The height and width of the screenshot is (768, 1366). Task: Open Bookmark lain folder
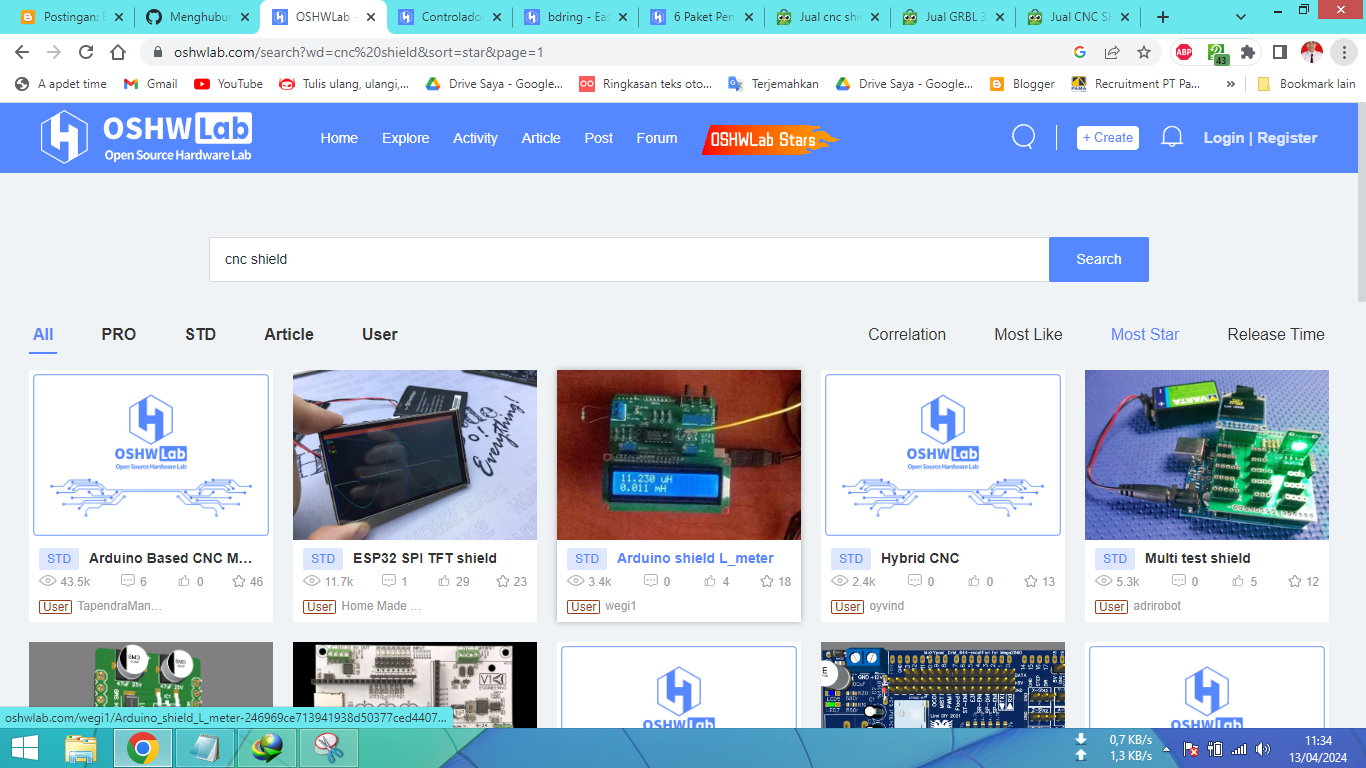point(1306,84)
